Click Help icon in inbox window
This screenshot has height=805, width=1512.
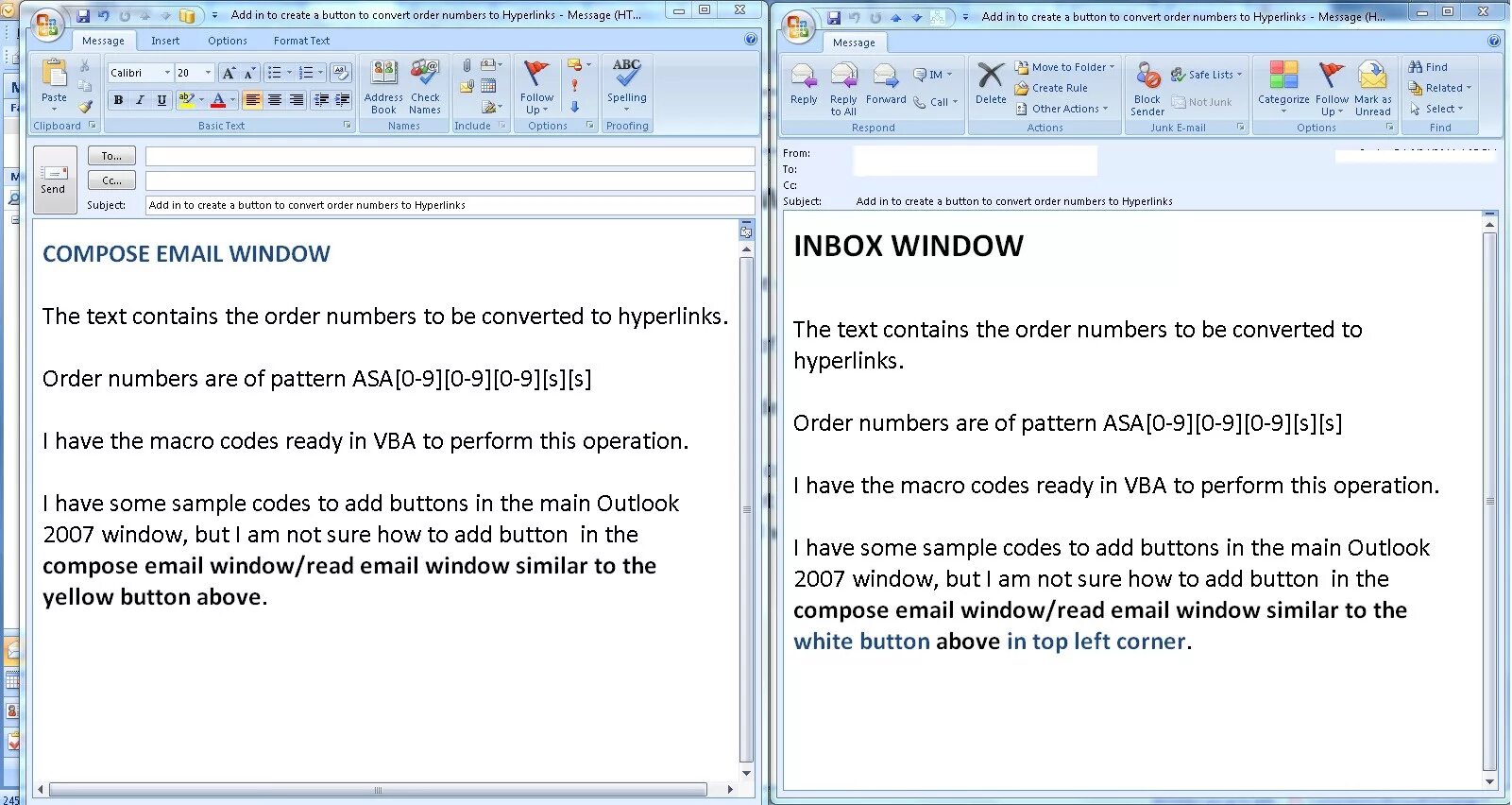point(1493,42)
